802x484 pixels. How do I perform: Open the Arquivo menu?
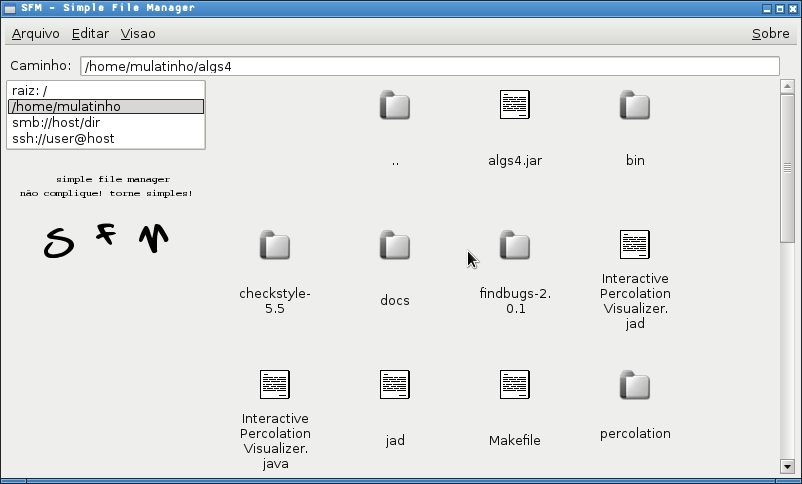[35, 34]
